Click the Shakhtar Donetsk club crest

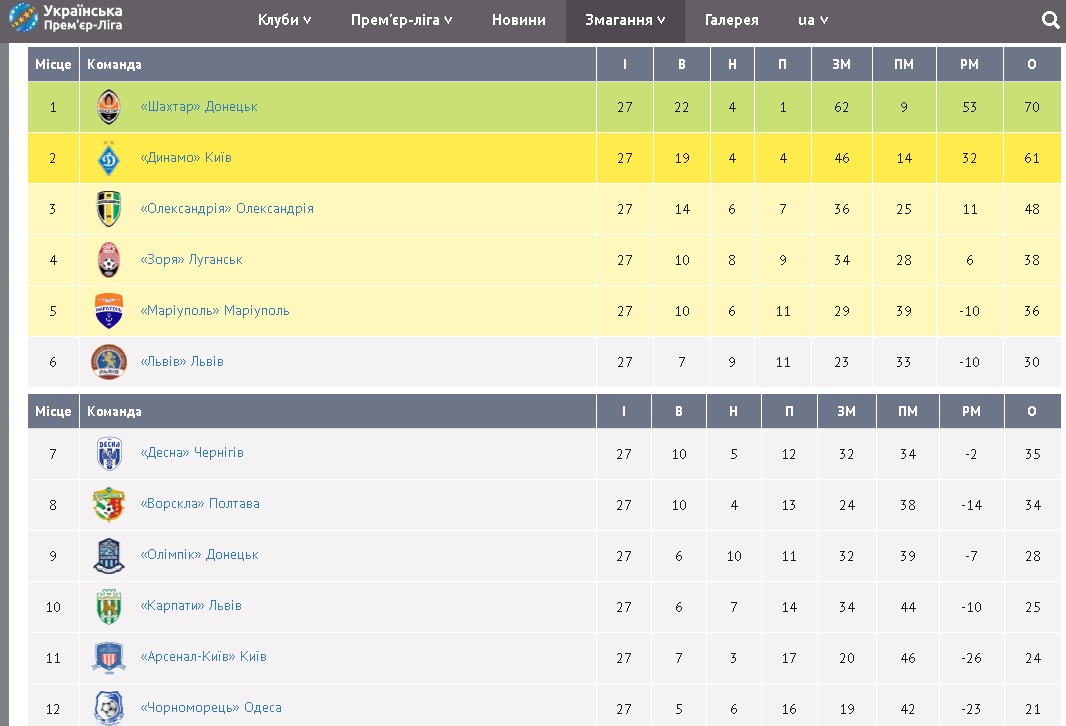tap(109, 107)
